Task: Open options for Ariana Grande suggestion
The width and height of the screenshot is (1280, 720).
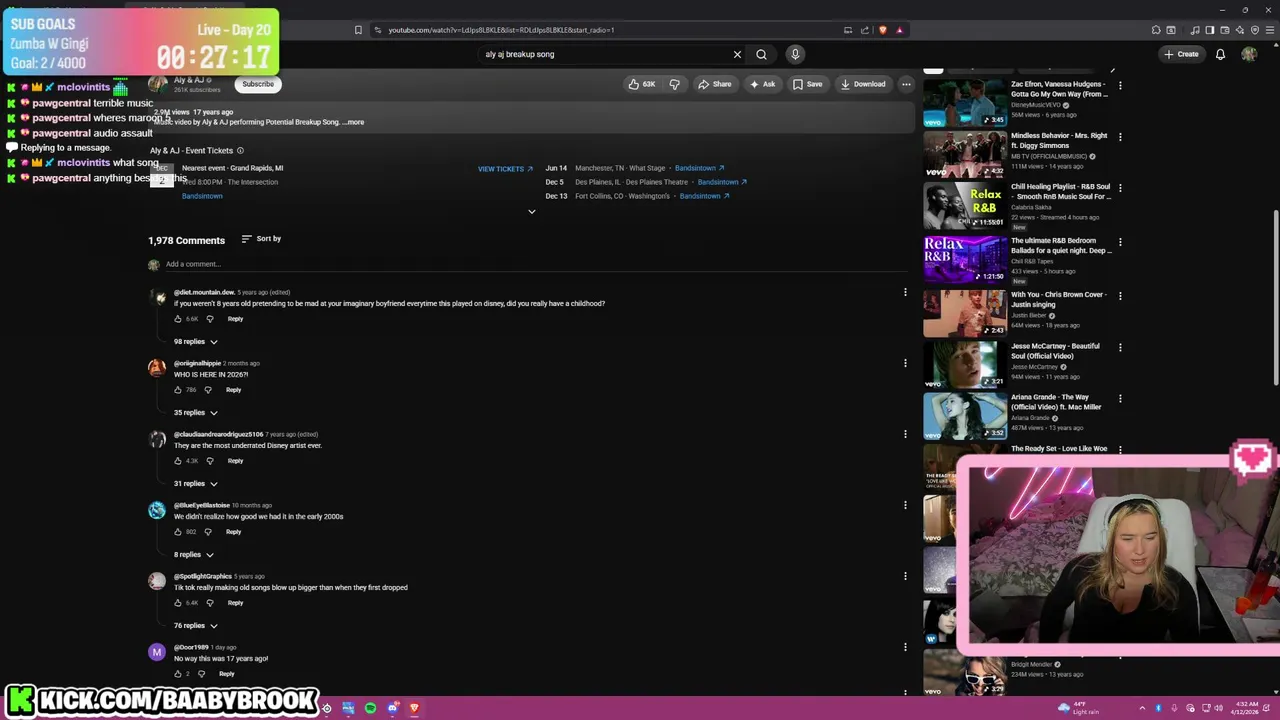Action: tap(1120, 399)
